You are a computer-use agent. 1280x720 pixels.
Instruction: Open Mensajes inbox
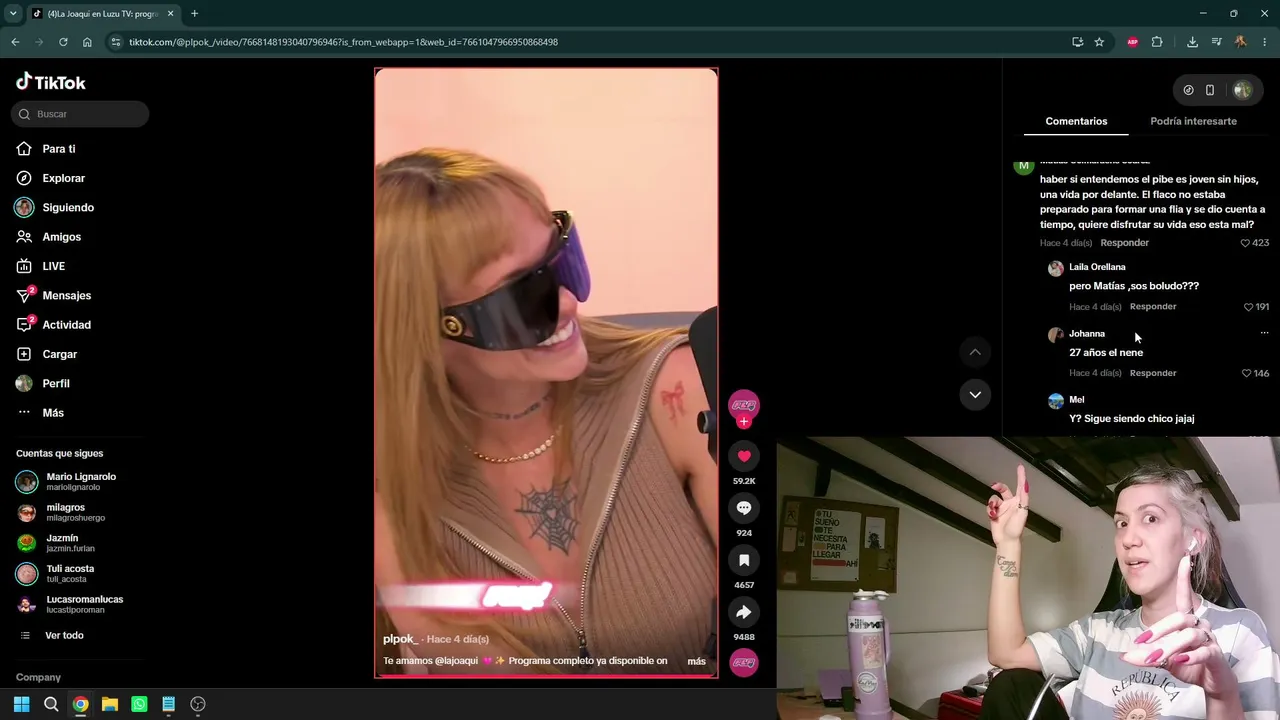point(67,295)
